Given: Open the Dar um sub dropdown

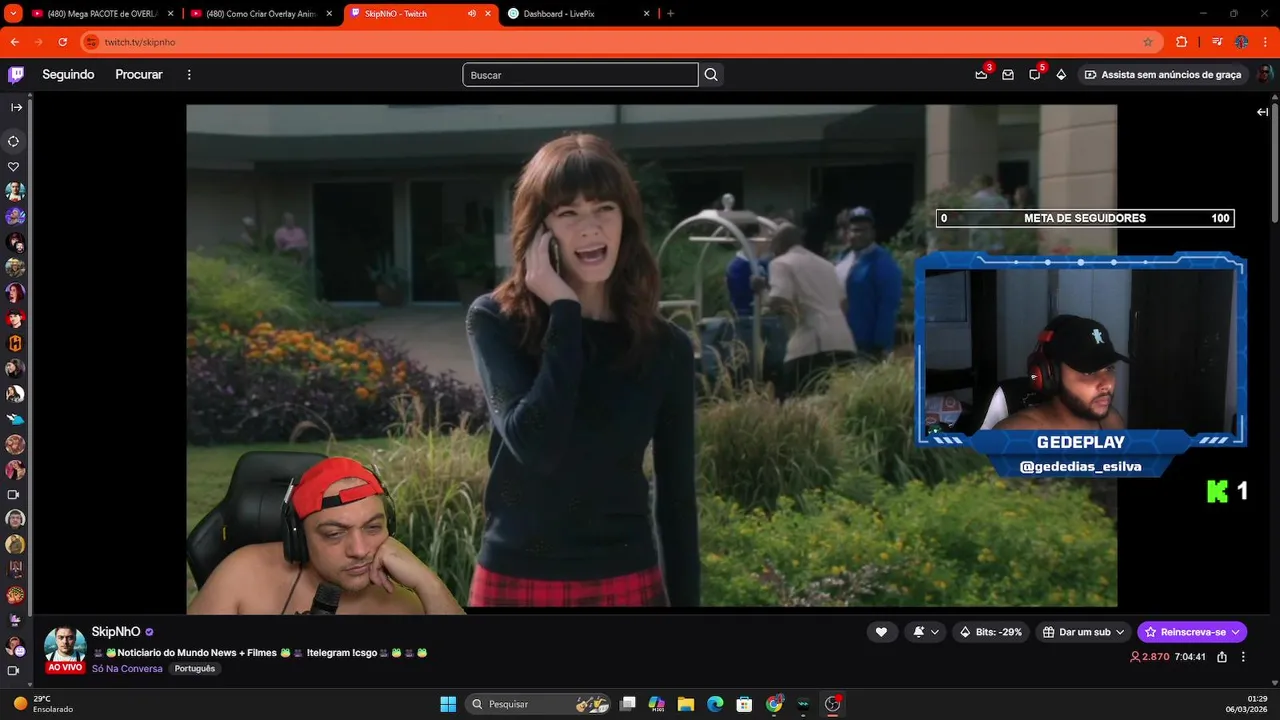Looking at the screenshot, I should point(1084,632).
